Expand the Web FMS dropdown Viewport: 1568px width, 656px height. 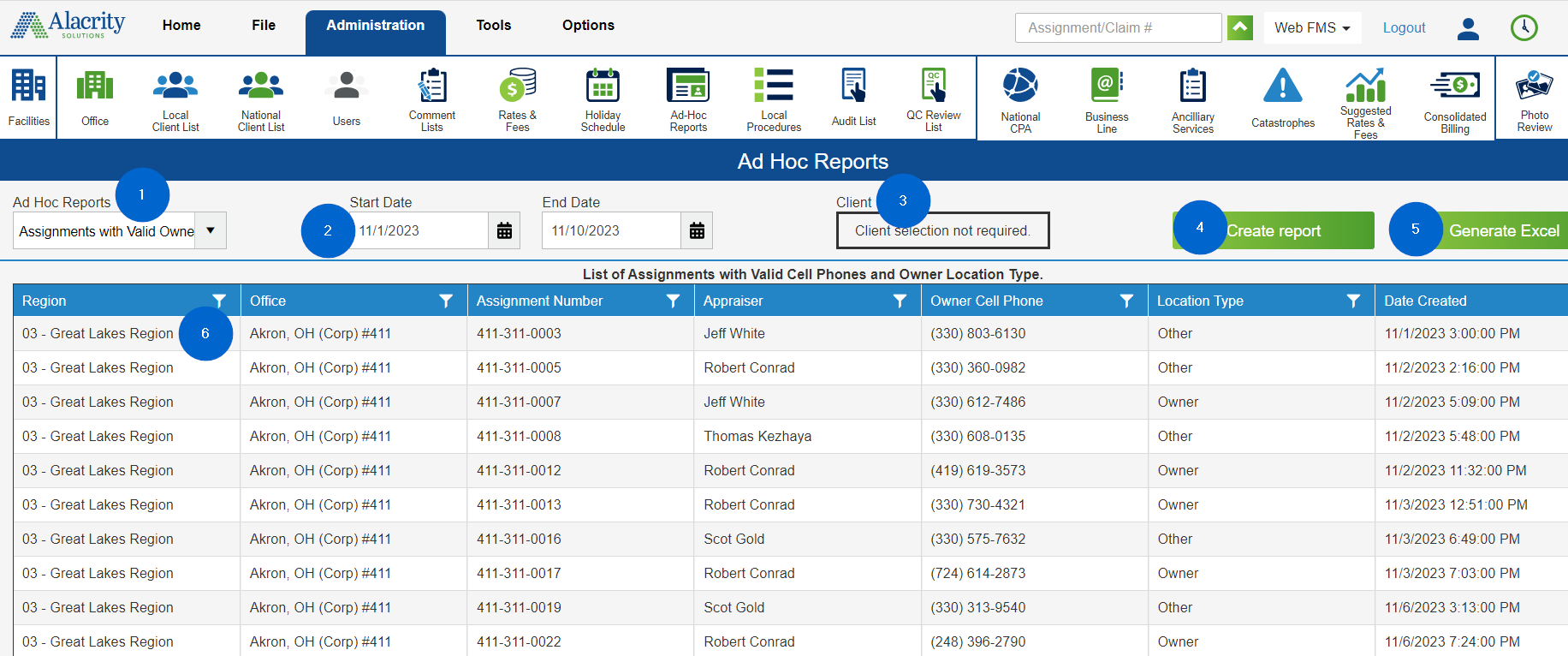1311,27
